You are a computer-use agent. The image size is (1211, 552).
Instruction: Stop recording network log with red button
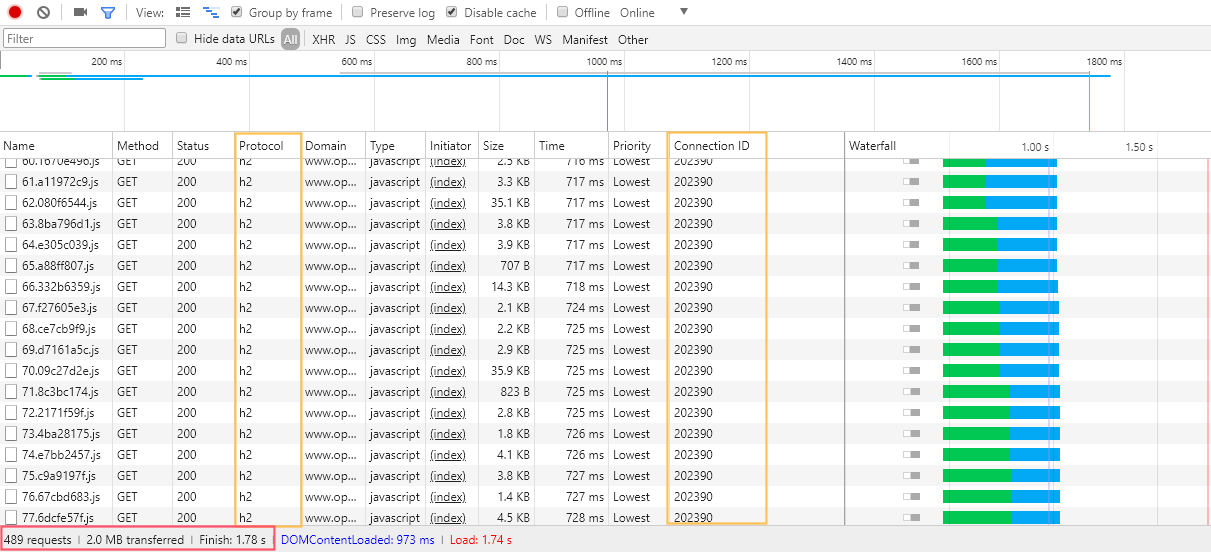pyautogui.click(x=15, y=13)
